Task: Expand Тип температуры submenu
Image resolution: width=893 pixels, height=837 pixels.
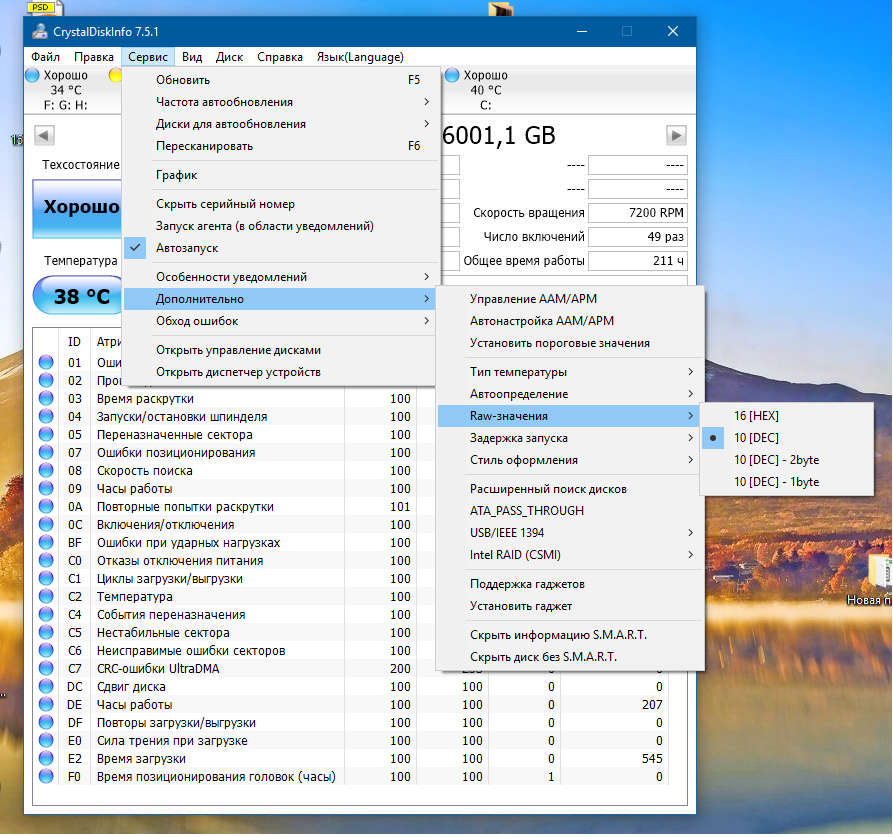Action: (570, 372)
